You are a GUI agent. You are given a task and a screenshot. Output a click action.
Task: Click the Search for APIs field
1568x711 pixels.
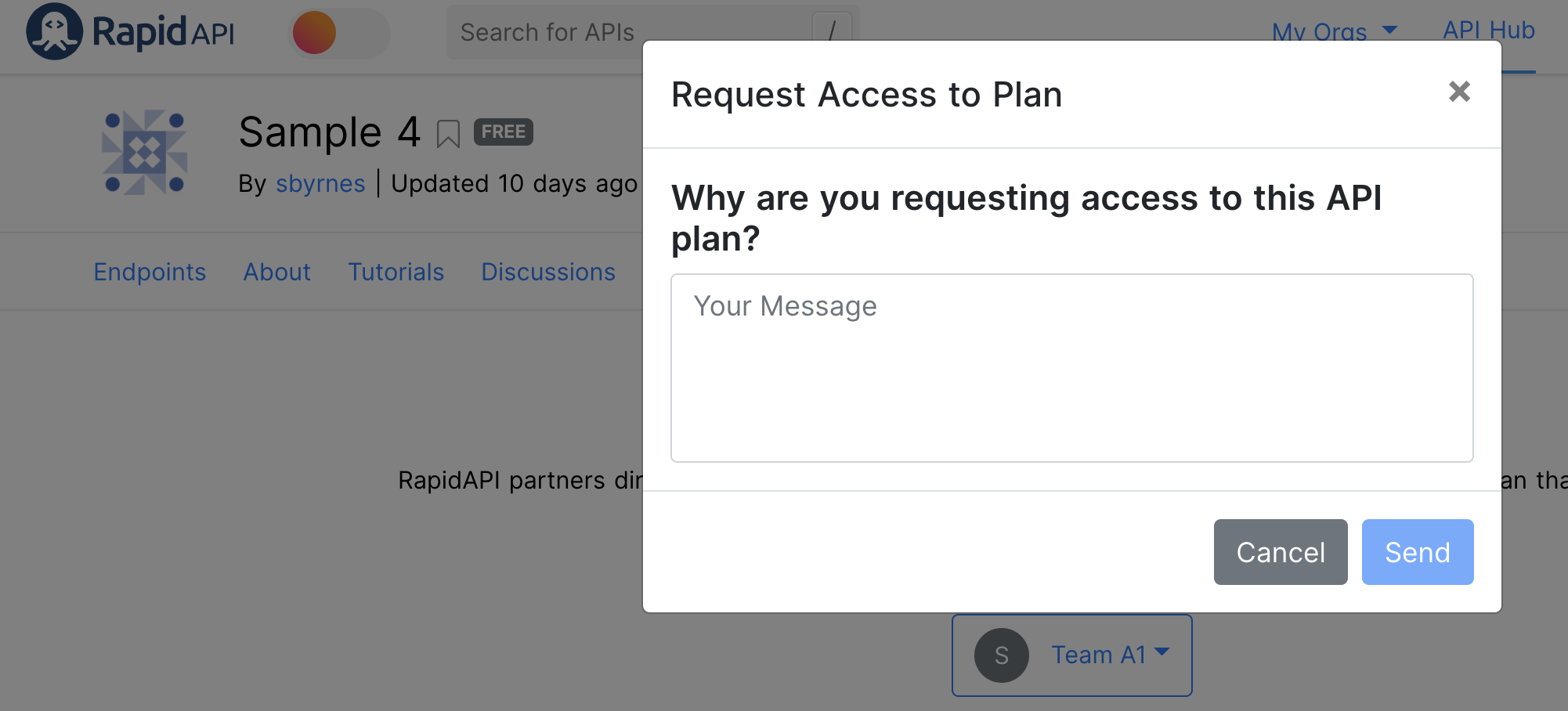(548, 32)
